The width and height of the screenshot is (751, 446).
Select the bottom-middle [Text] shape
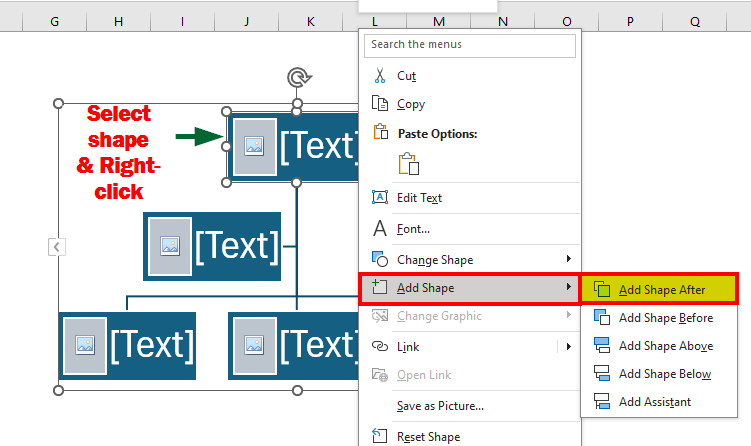coord(294,346)
